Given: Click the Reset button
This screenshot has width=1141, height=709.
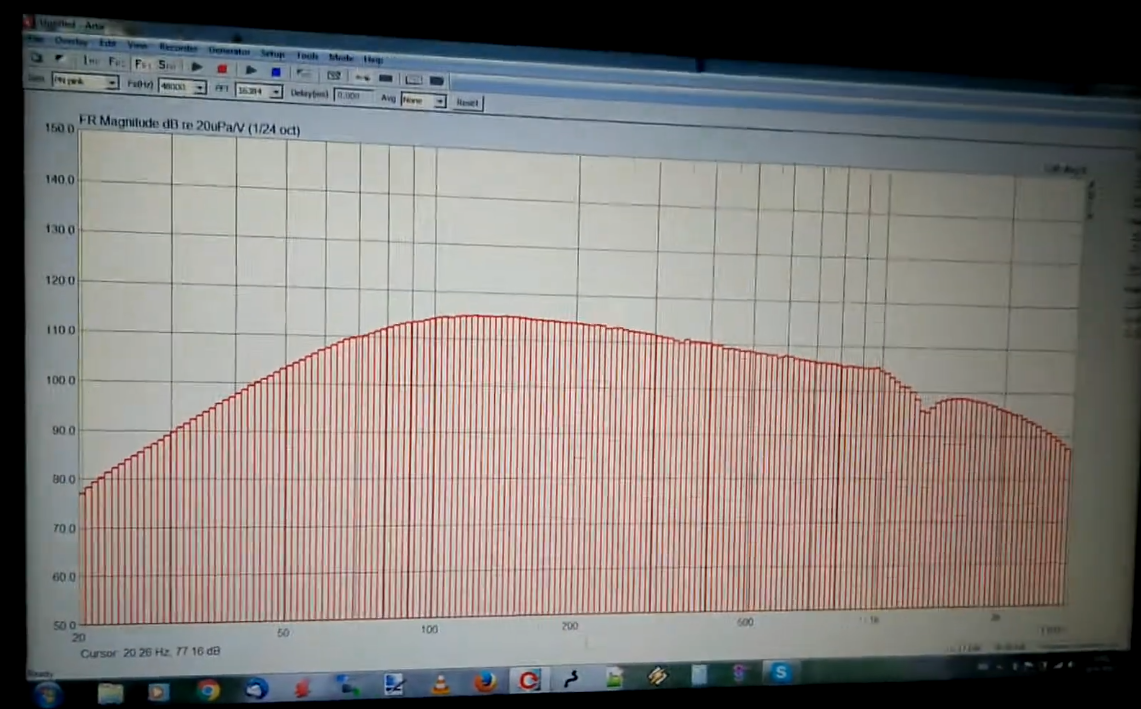Looking at the screenshot, I should (467, 103).
